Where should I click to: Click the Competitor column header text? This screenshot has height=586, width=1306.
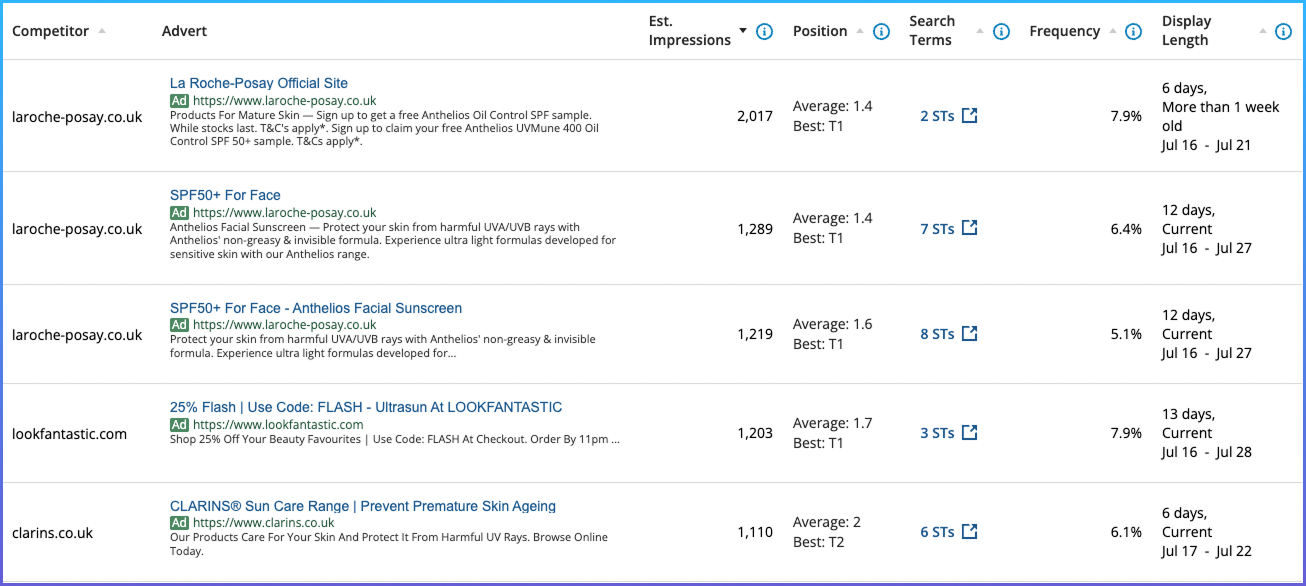click(x=50, y=31)
